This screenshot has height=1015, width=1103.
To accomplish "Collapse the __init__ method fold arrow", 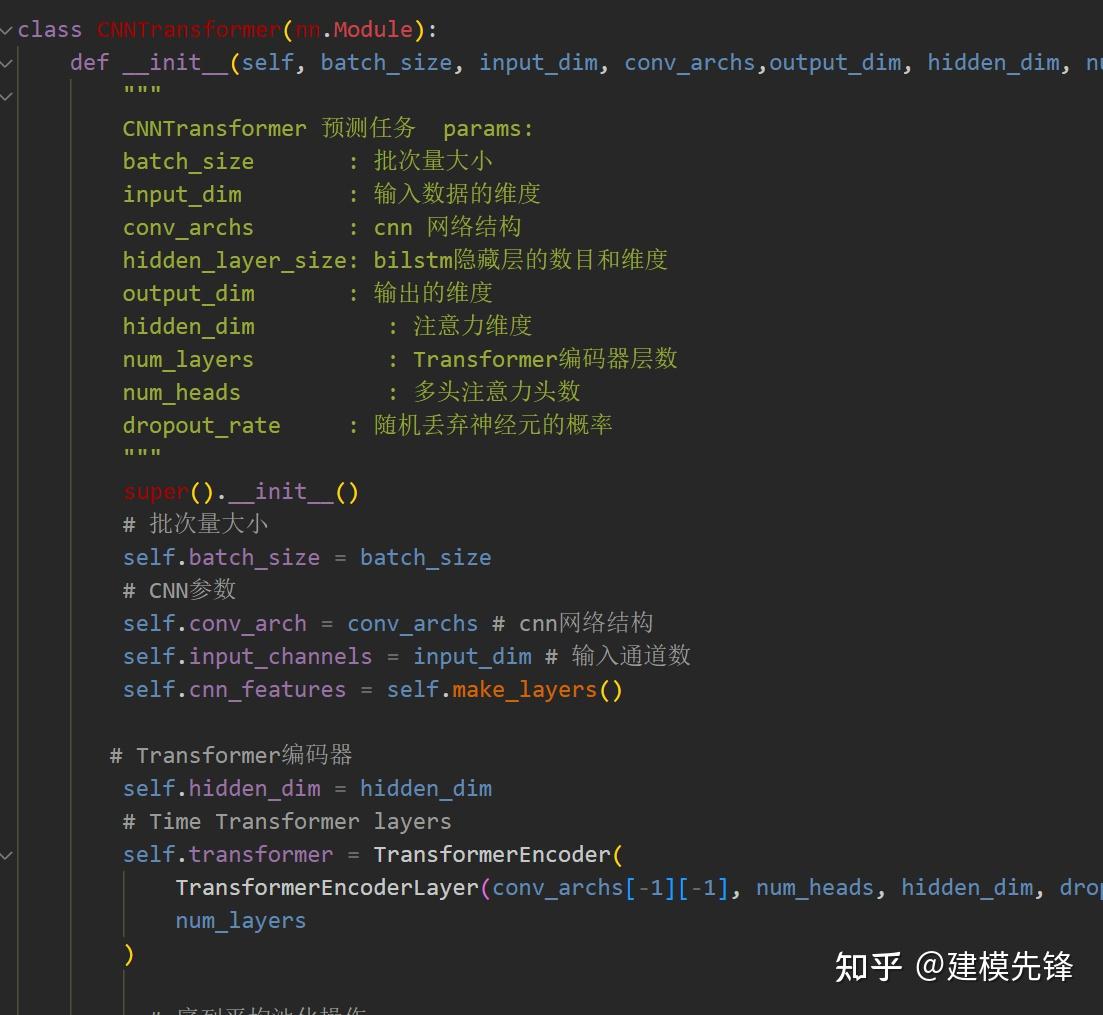I will 7,62.
